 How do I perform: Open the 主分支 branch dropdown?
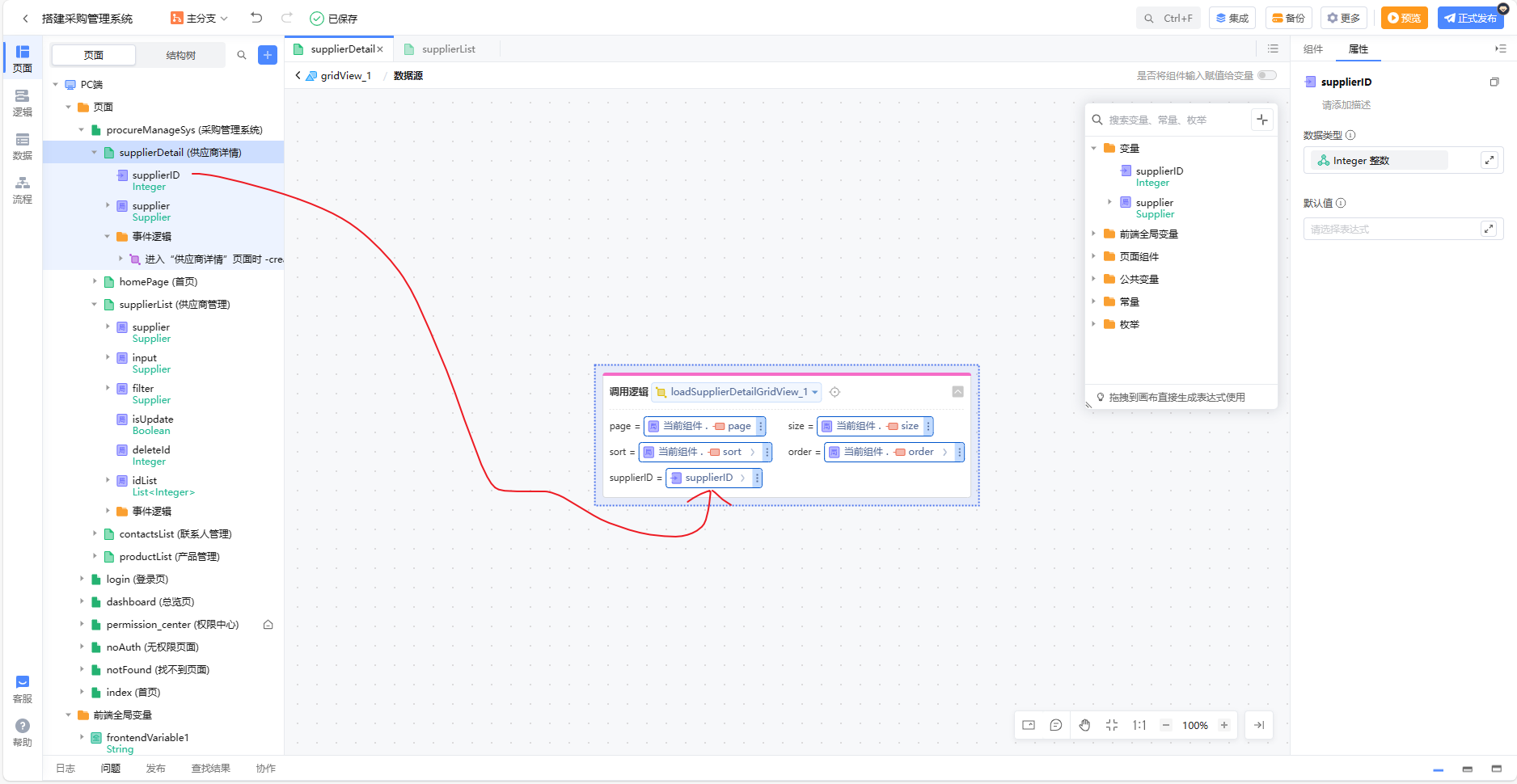pyautogui.click(x=200, y=18)
